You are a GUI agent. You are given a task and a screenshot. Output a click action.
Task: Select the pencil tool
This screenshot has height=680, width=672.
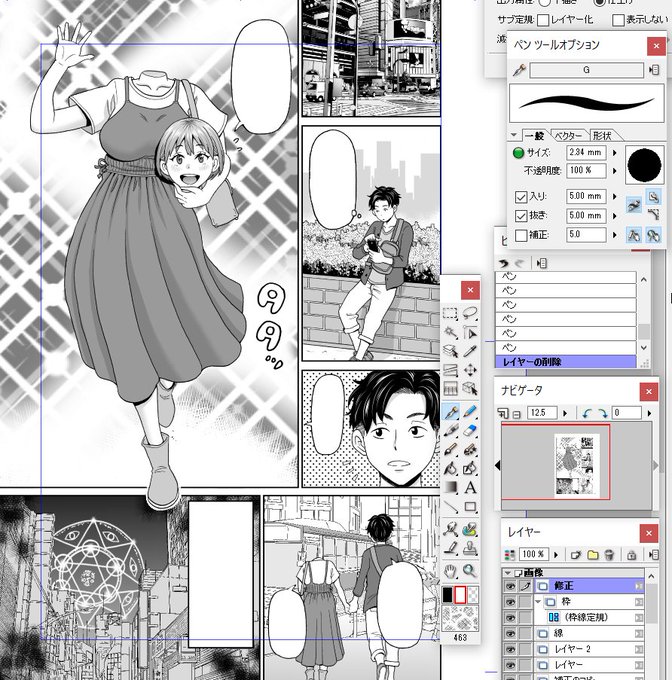click(x=470, y=411)
